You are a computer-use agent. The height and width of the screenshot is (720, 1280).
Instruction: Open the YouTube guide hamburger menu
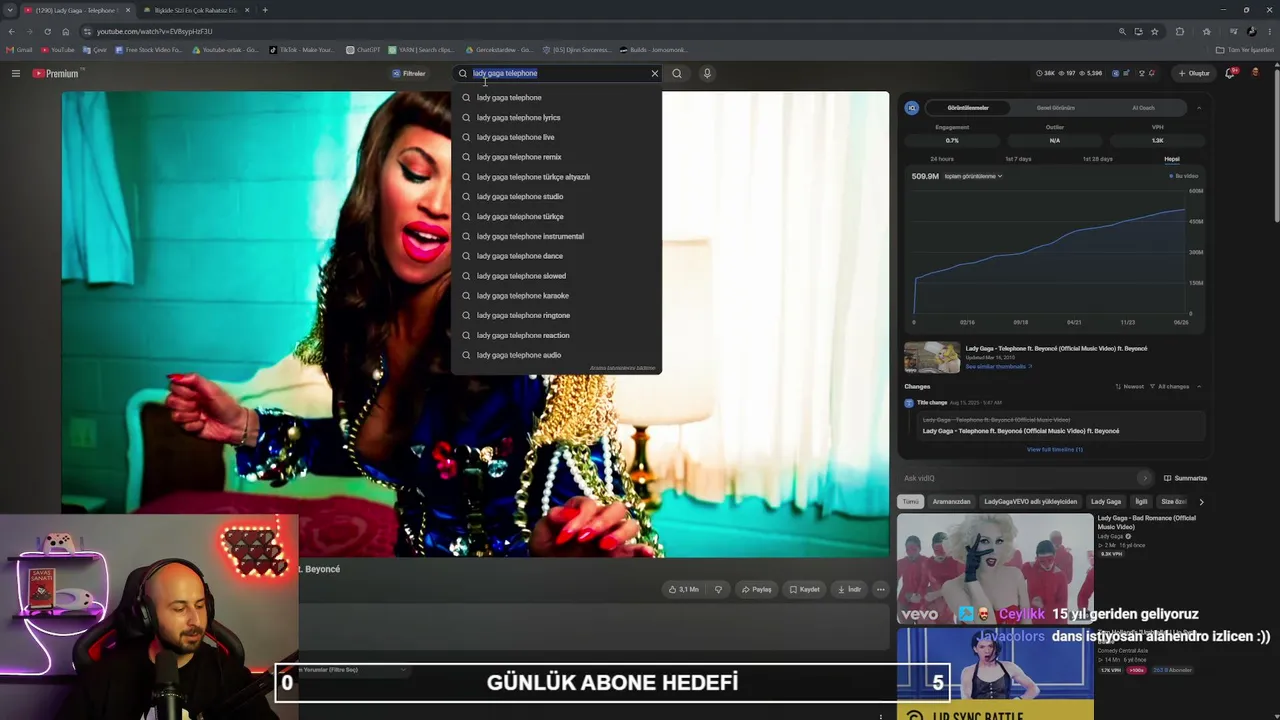click(x=15, y=73)
